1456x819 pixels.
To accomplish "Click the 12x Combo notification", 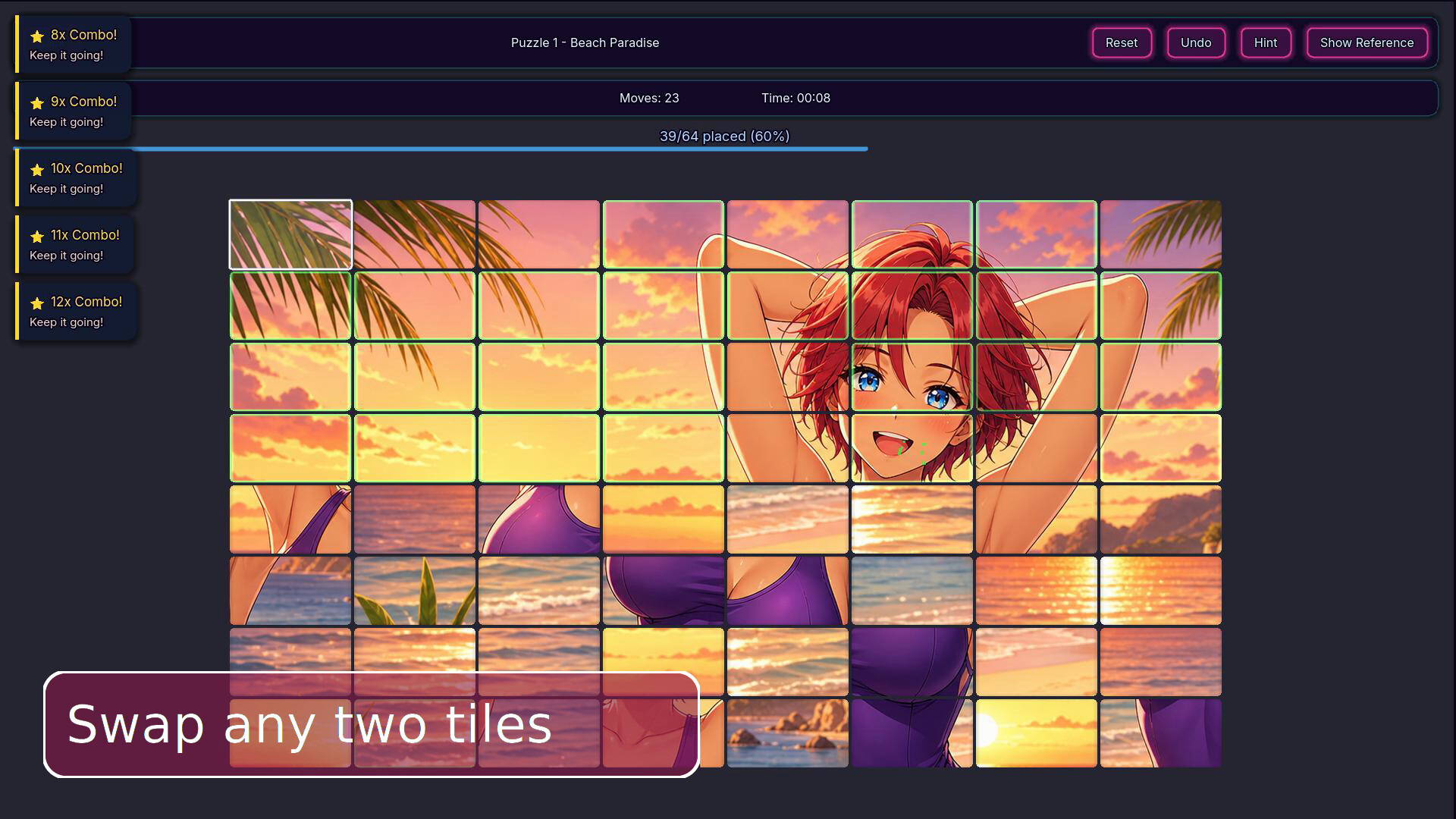I will (x=76, y=312).
